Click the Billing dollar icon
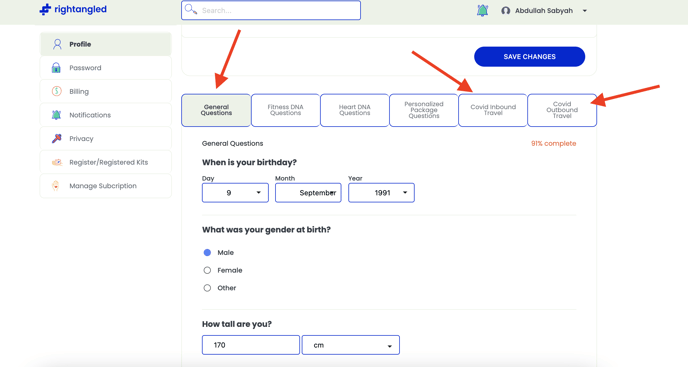The image size is (688, 367). [57, 91]
